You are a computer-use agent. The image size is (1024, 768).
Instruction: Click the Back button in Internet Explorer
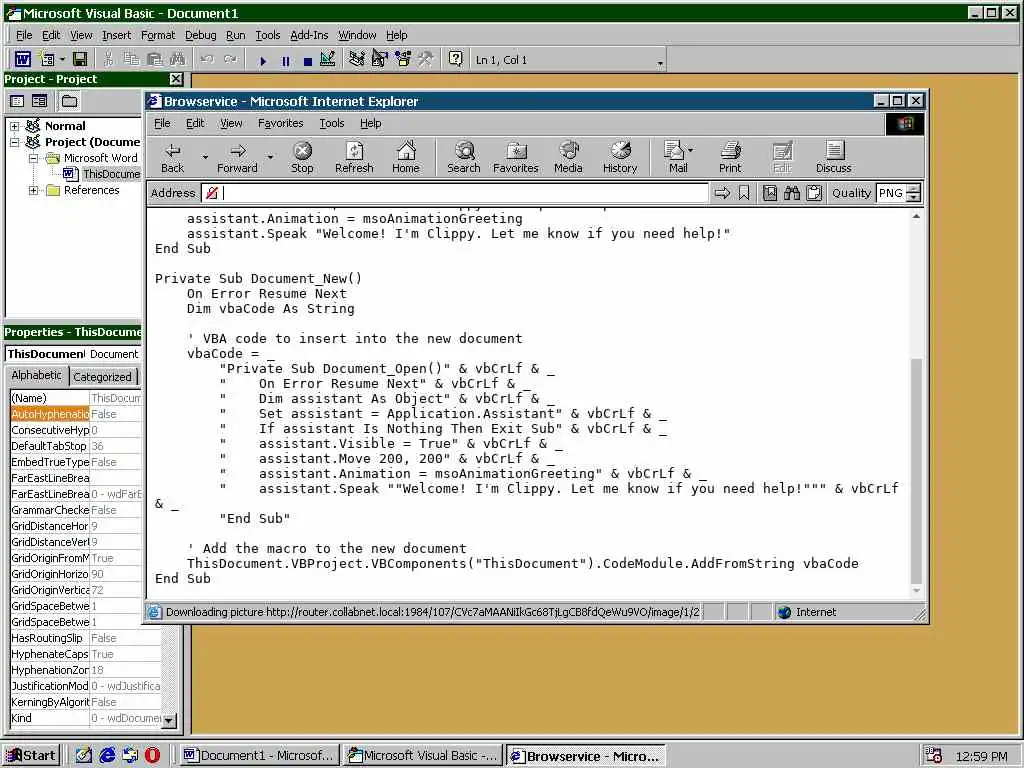(x=172, y=158)
